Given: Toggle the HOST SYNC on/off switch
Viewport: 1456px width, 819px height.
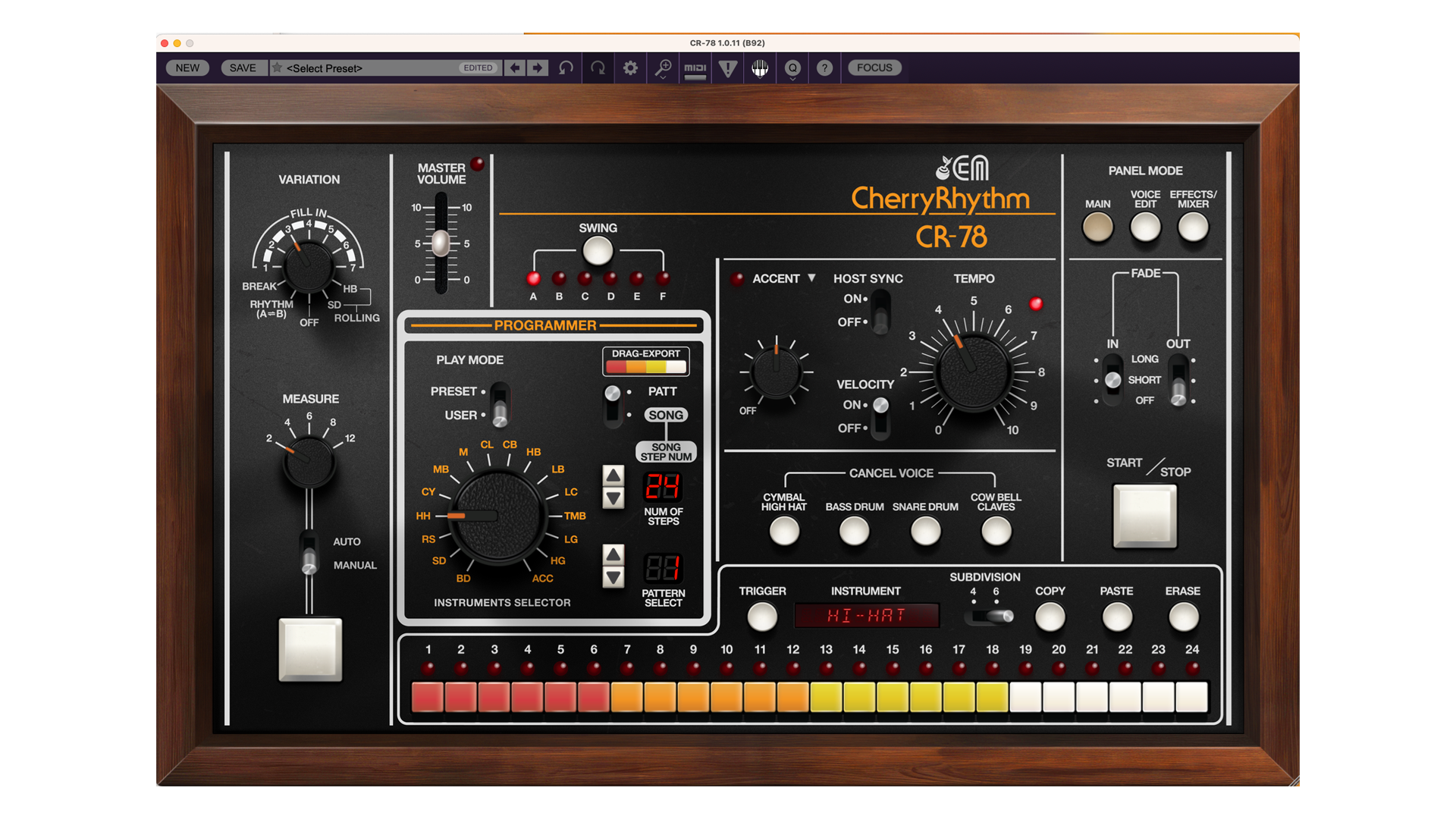Looking at the screenshot, I should click(880, 311).
